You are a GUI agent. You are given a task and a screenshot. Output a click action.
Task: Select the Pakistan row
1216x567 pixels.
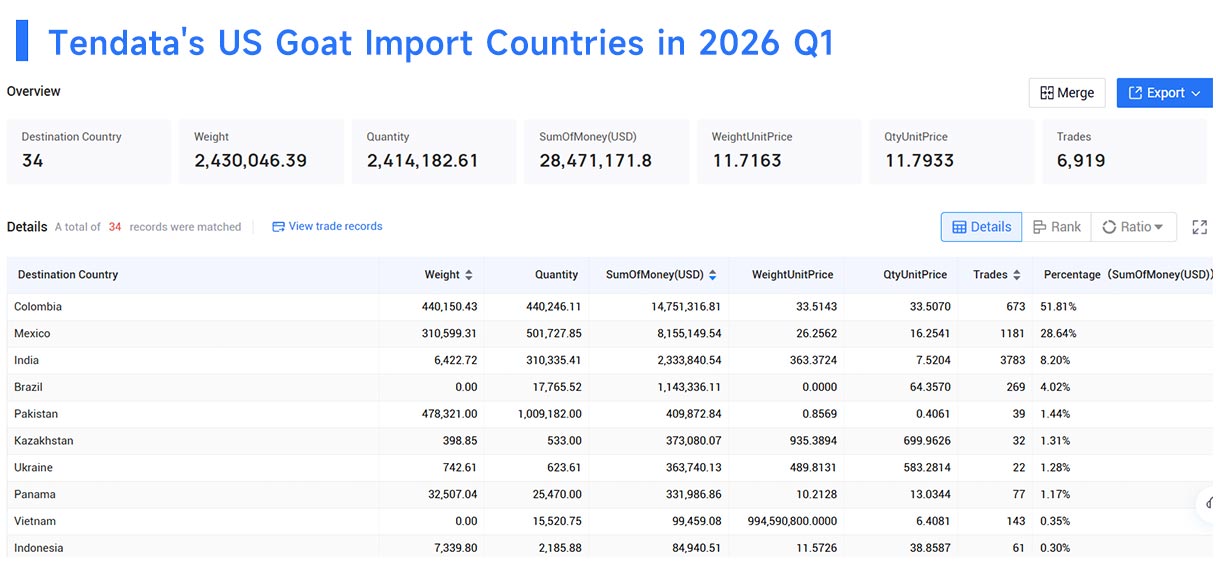click(x=608, y=414)
